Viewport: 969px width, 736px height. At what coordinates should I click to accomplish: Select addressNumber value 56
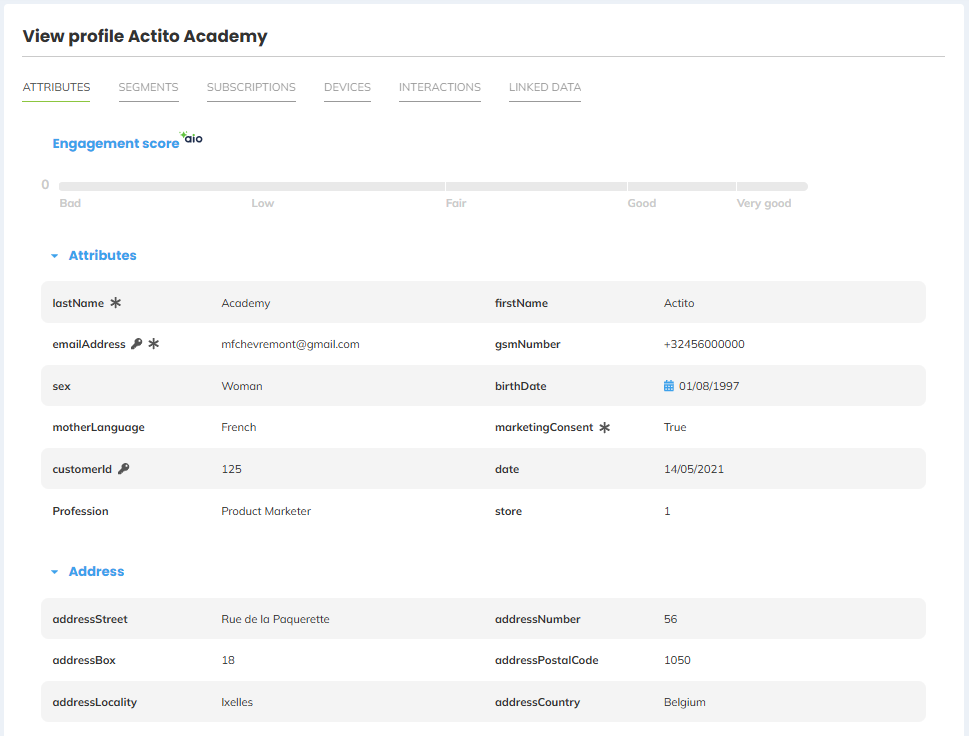point(671,619)
